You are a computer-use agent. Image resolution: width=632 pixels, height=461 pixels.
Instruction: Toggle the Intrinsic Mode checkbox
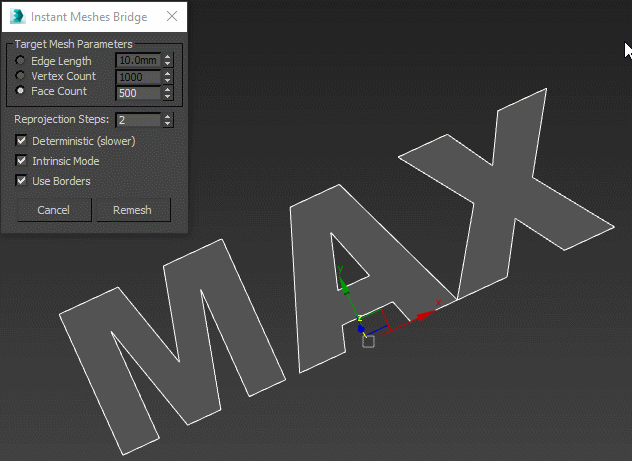click(x=22, y=161)
